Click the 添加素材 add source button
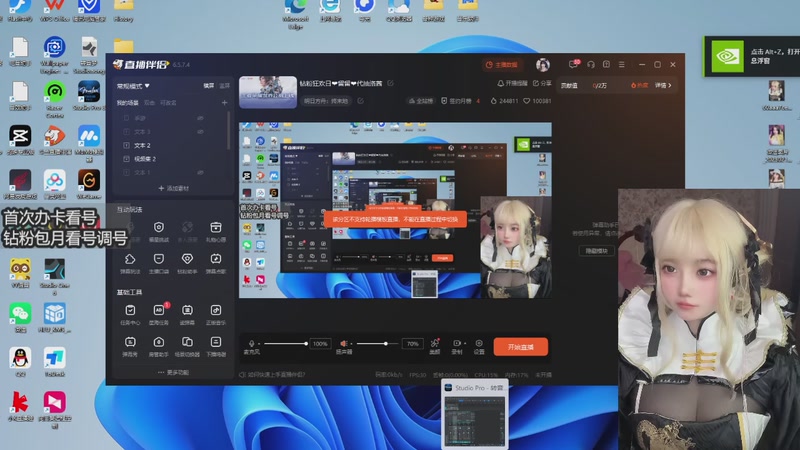 click(x=173, y=188)
